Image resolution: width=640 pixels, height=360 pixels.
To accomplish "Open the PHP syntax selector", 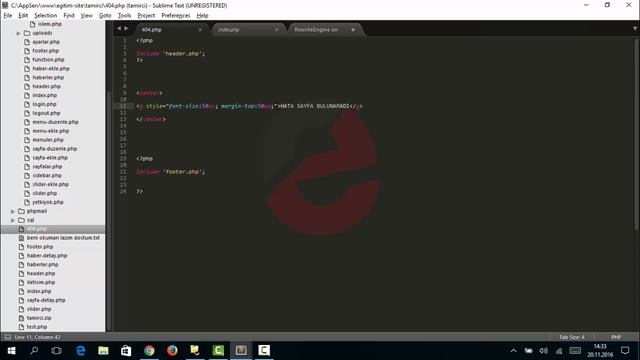I will point(616,337).
